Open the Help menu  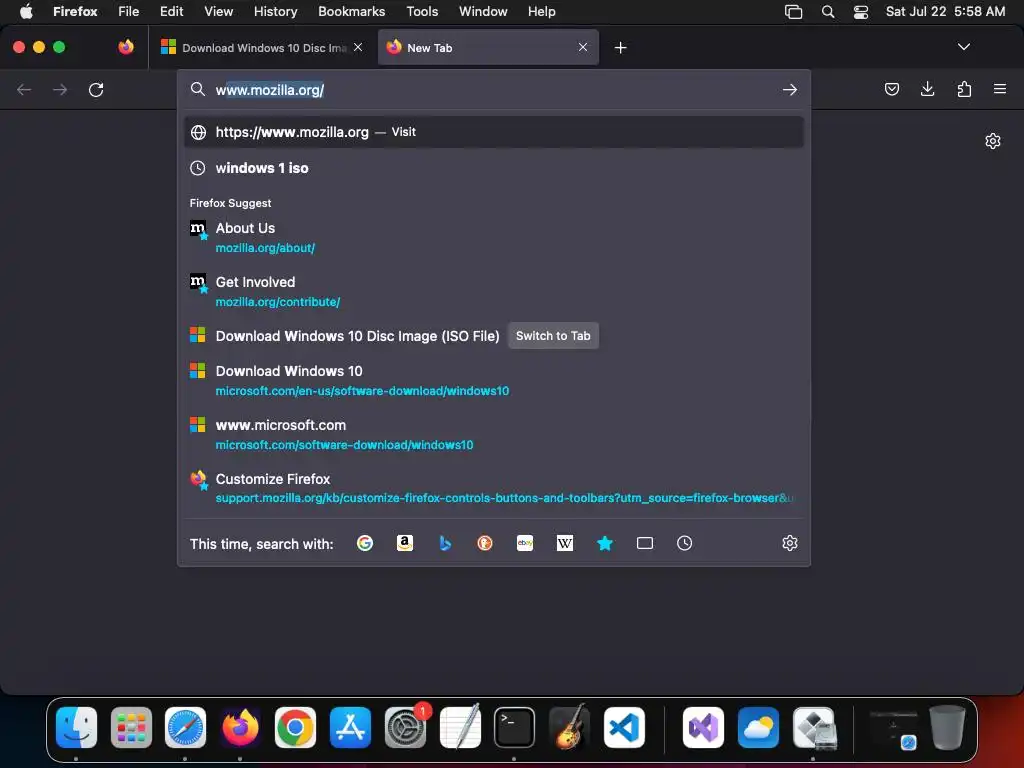[x=541, y=12]
